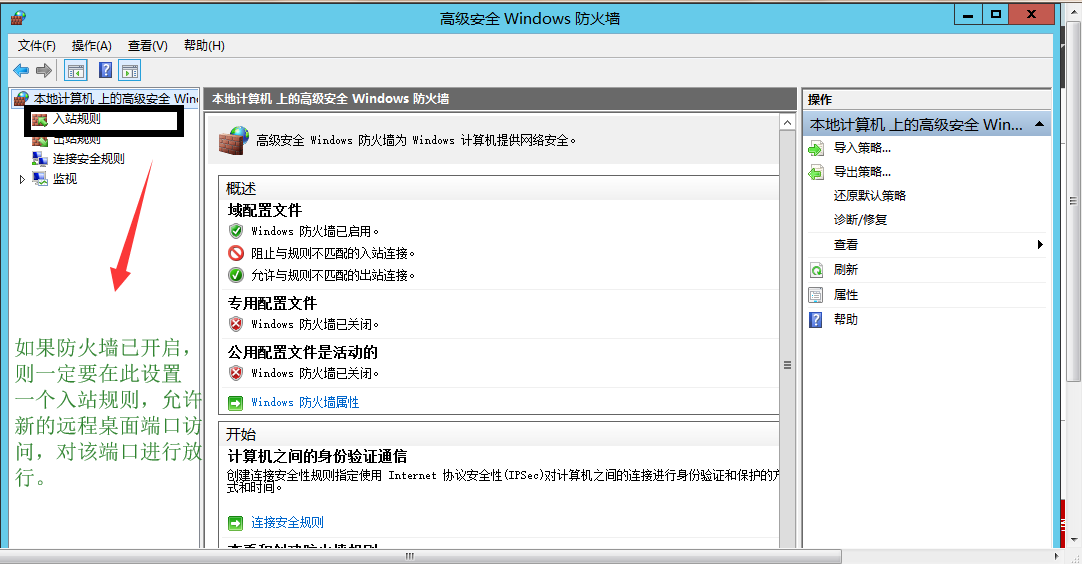Image resolution: width=1082 pixels, height=564 pixels.
Task: Click 导出策略... action
Action: click(862, 172)
